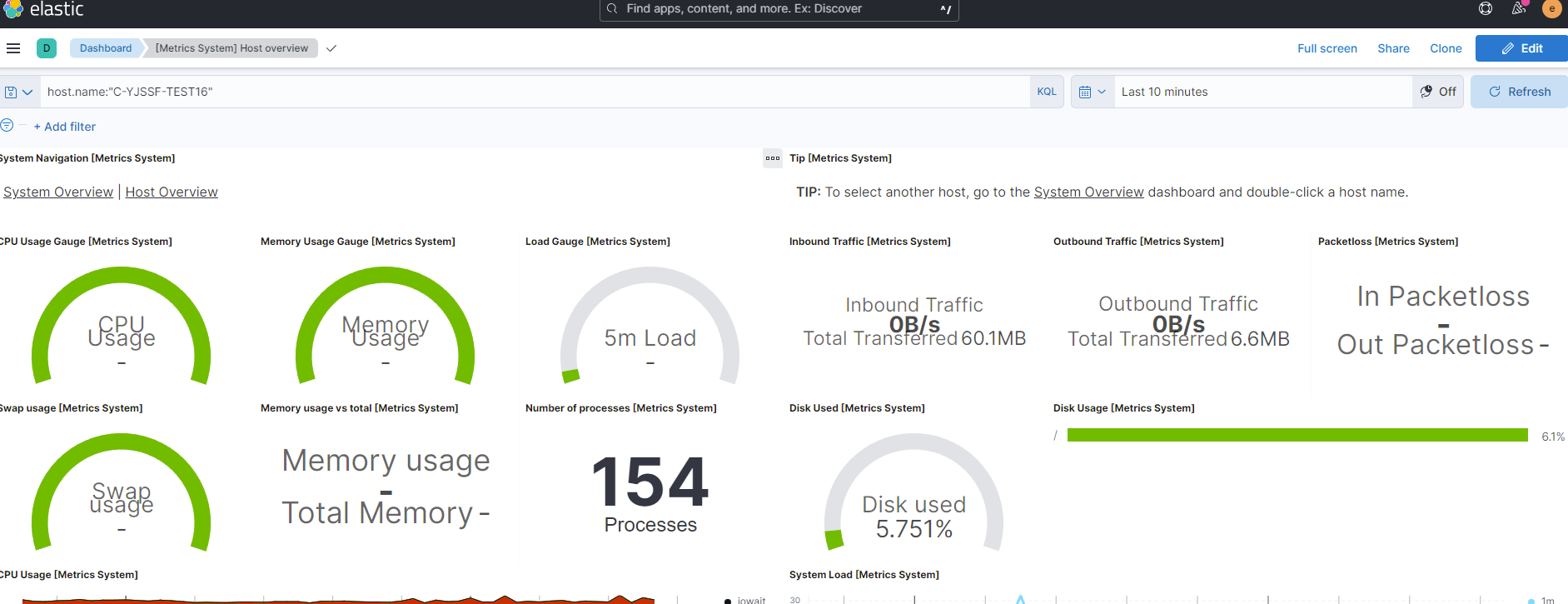This screenshot has width=1568, height=604.
Task: Clone this dashboard
Action: [1446, 48]
